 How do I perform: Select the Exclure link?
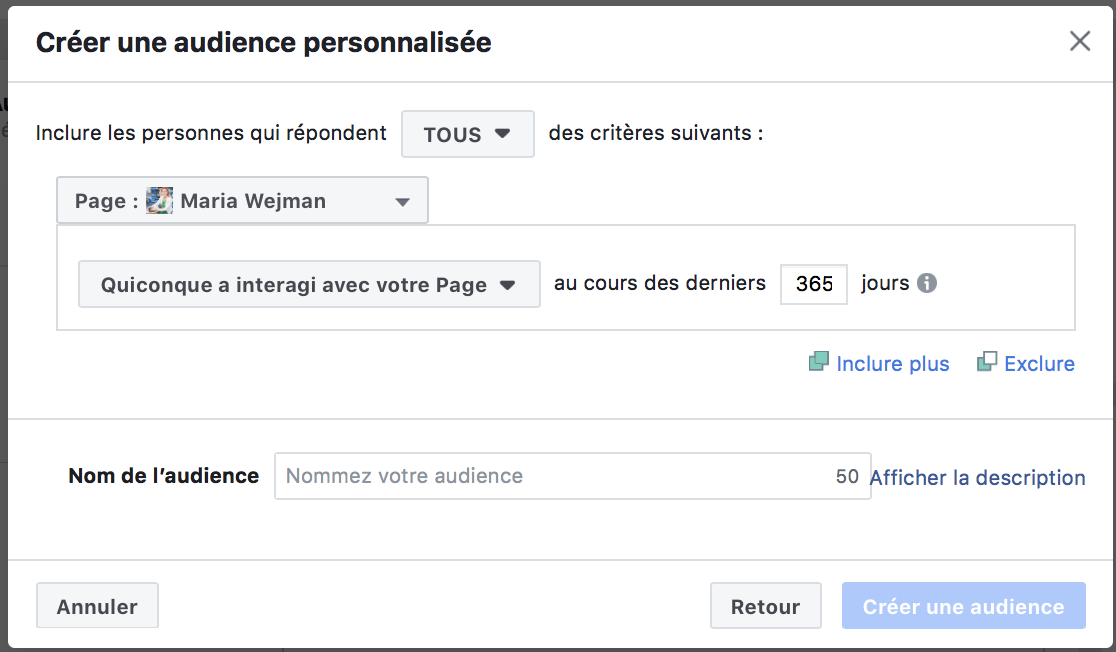(1039, 364)
